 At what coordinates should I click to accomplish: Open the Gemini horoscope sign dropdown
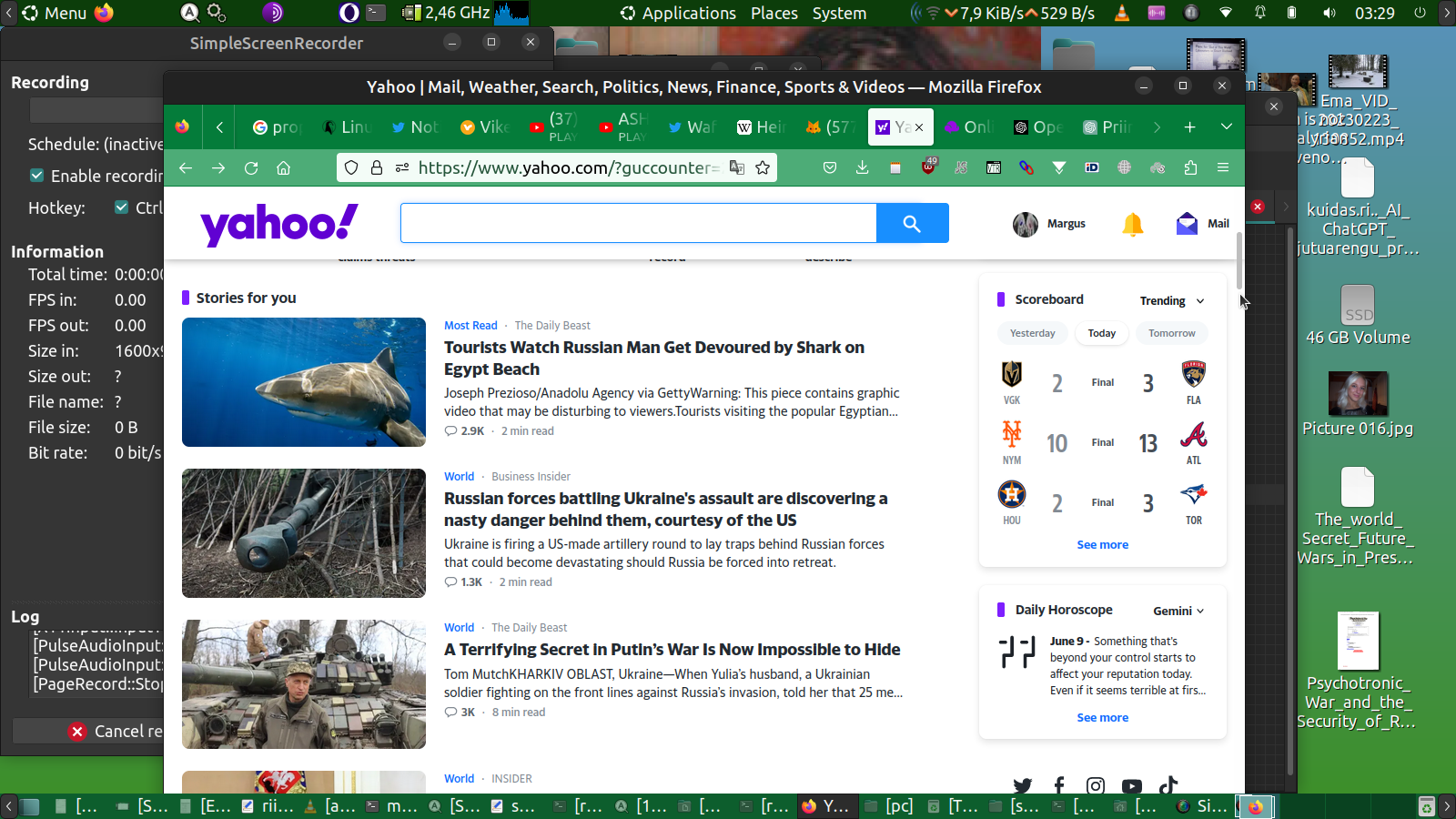coord(1178,611)
